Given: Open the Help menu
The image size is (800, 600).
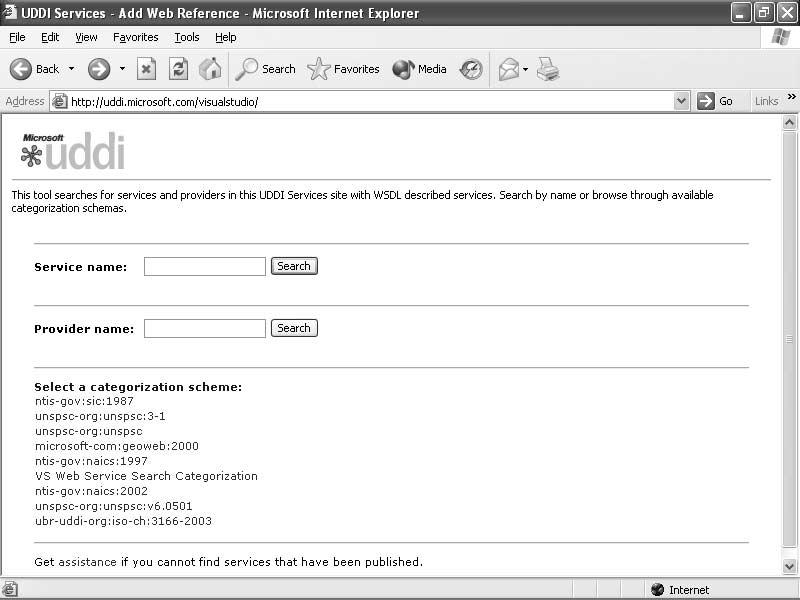Looking at the screenshot, I should tap(226, 37).
